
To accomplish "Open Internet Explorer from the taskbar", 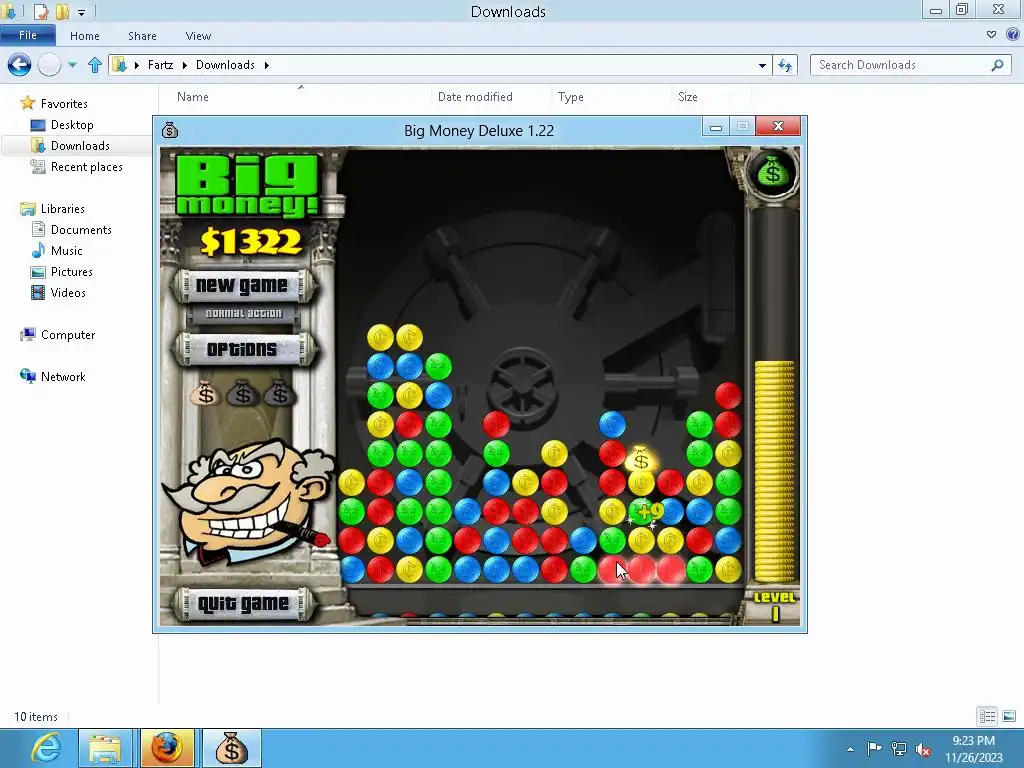I will (44, 748).
